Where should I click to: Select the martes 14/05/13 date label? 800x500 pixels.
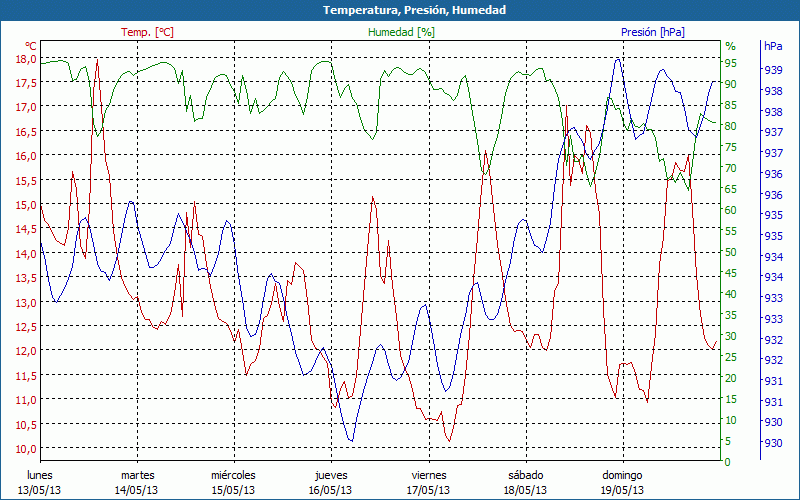[137, 482]
